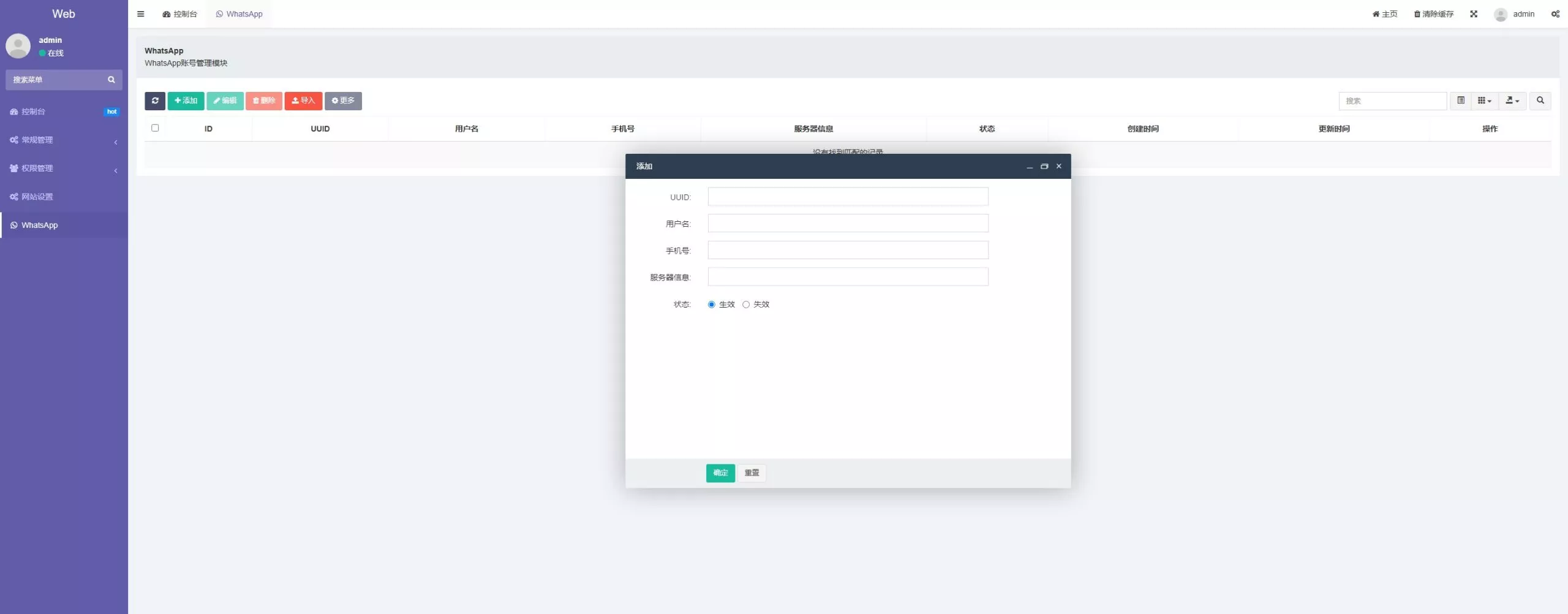Open the export data dropdown
Viewport: 1568px width, 614px height.
pos(1512,101)
